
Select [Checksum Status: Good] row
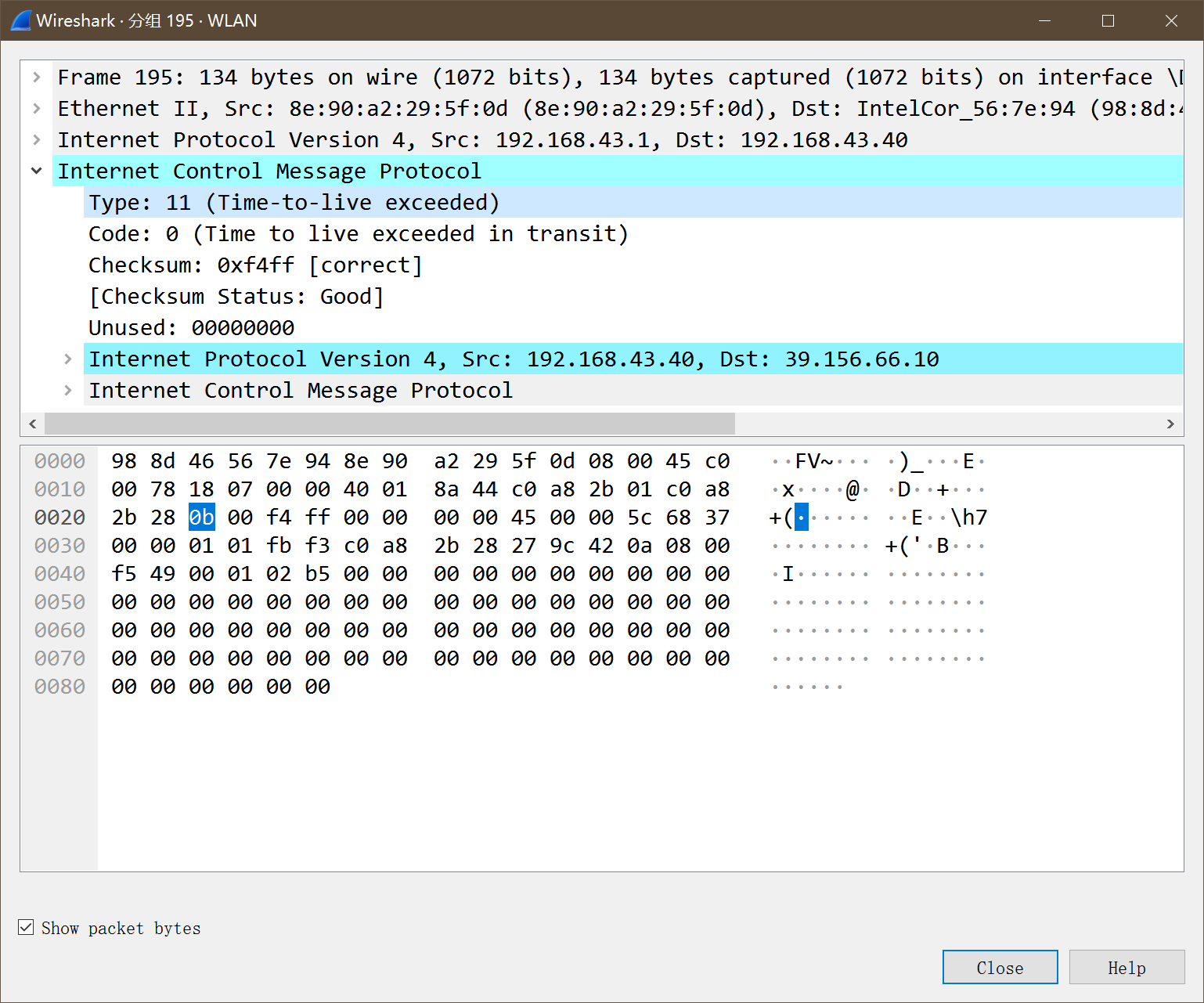[x=633, y=296]
